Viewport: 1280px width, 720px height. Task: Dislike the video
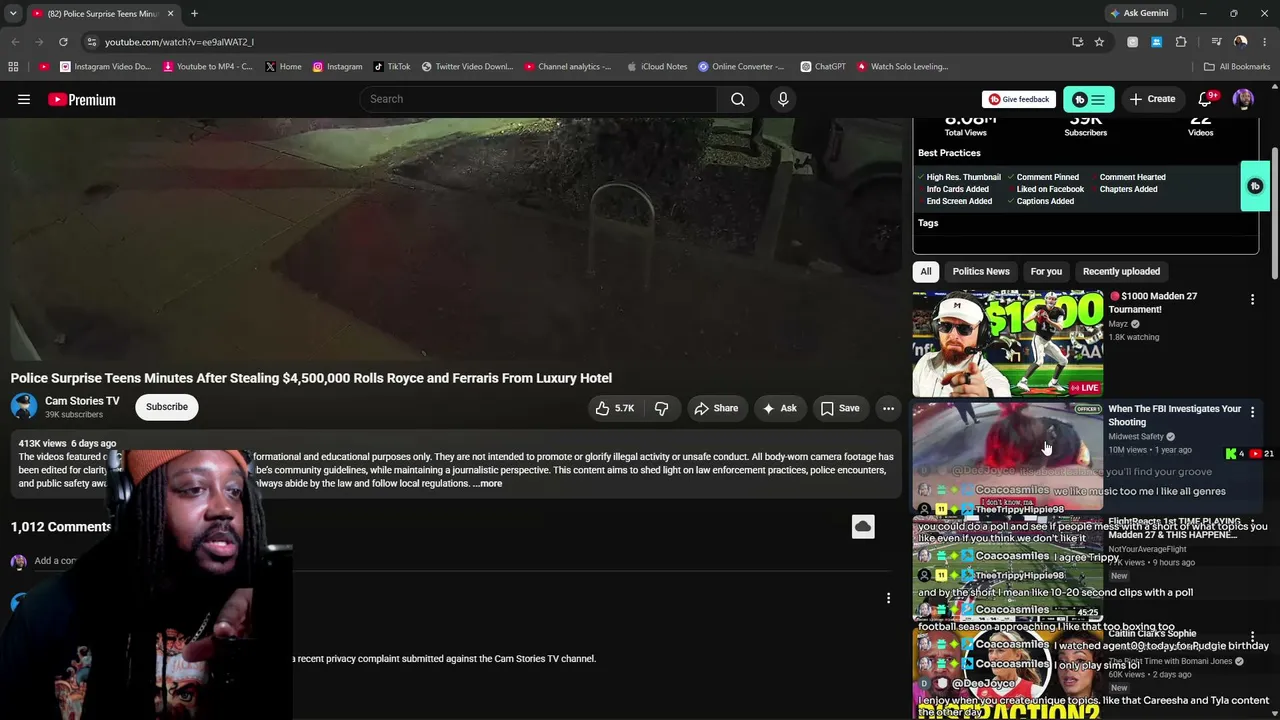[x=661, y=408]
